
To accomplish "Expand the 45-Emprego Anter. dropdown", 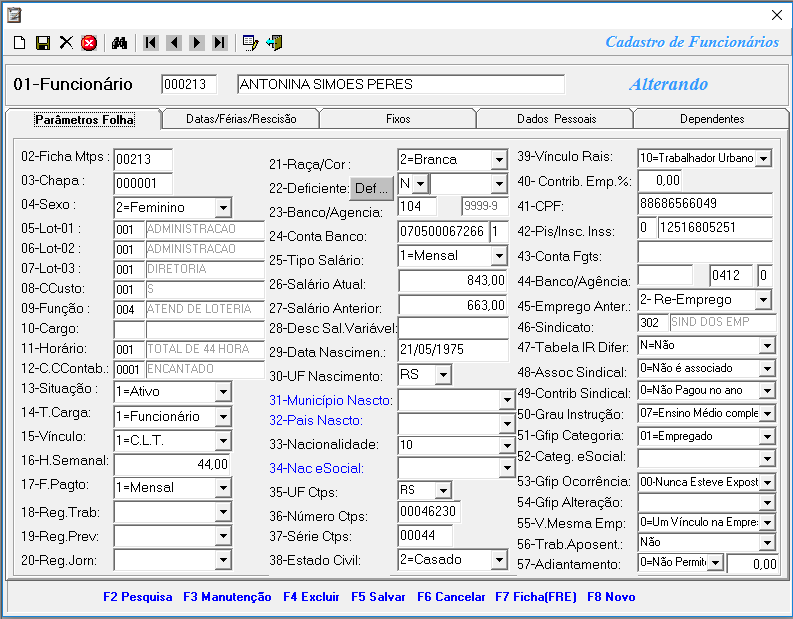I will point(762,300).
